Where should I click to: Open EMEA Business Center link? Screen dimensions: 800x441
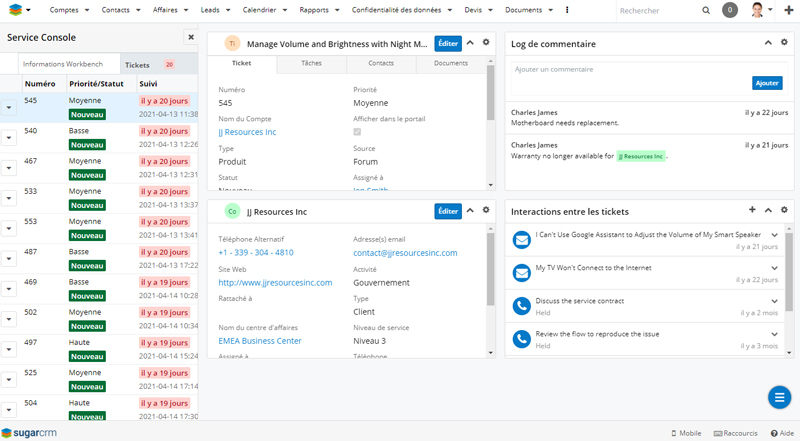[x=260, y=341]
